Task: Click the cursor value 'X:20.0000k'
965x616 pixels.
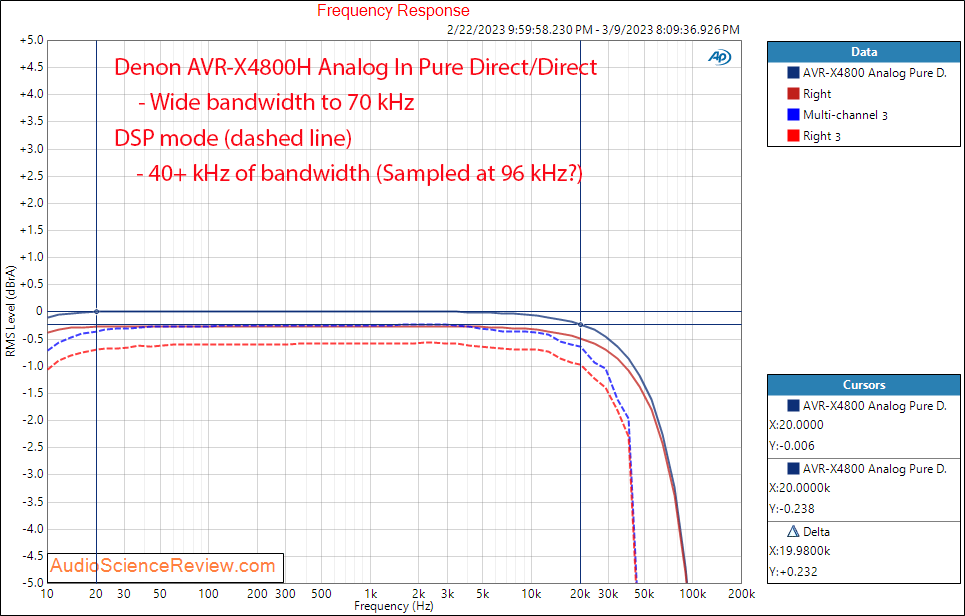Action: click(799, 487)
